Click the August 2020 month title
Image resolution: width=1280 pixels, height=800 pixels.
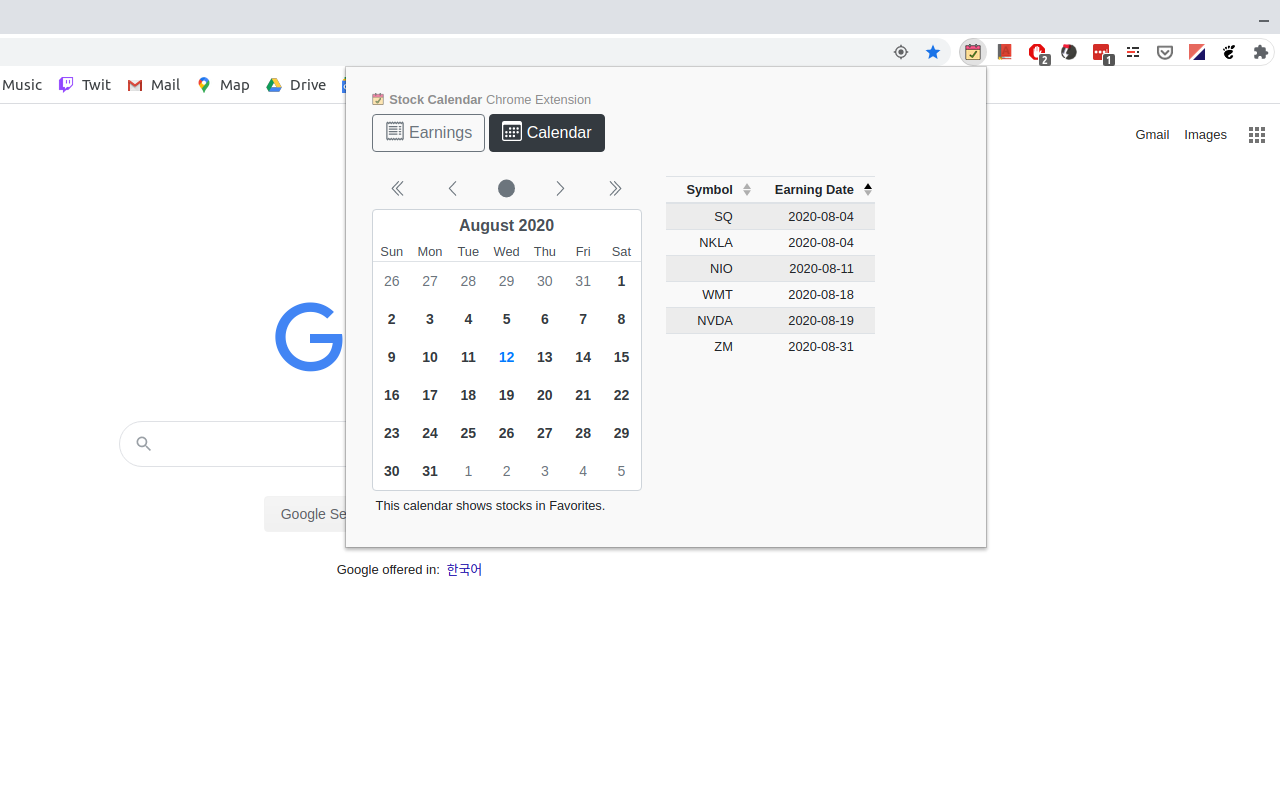[x=506, y=225]
